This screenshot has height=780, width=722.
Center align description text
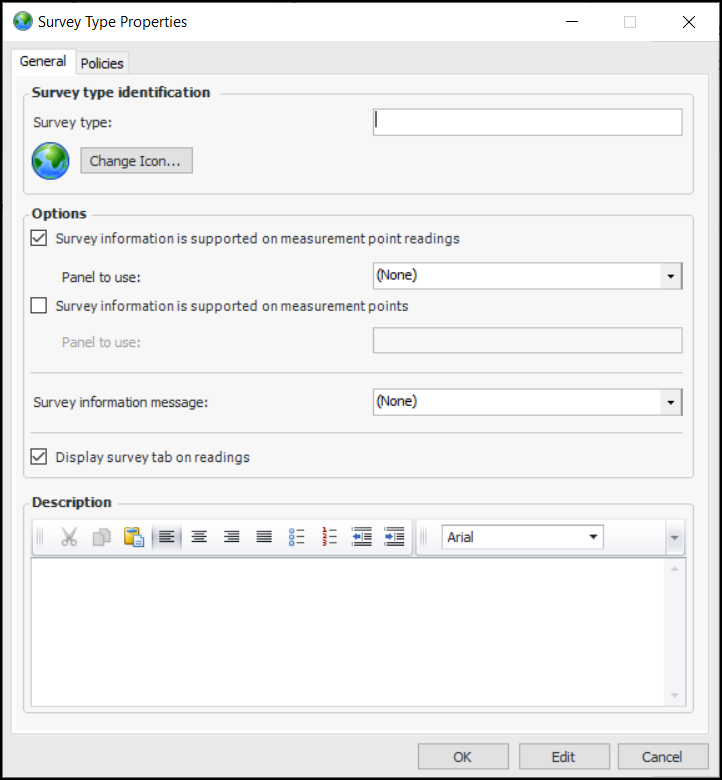(x=199, y=537)
